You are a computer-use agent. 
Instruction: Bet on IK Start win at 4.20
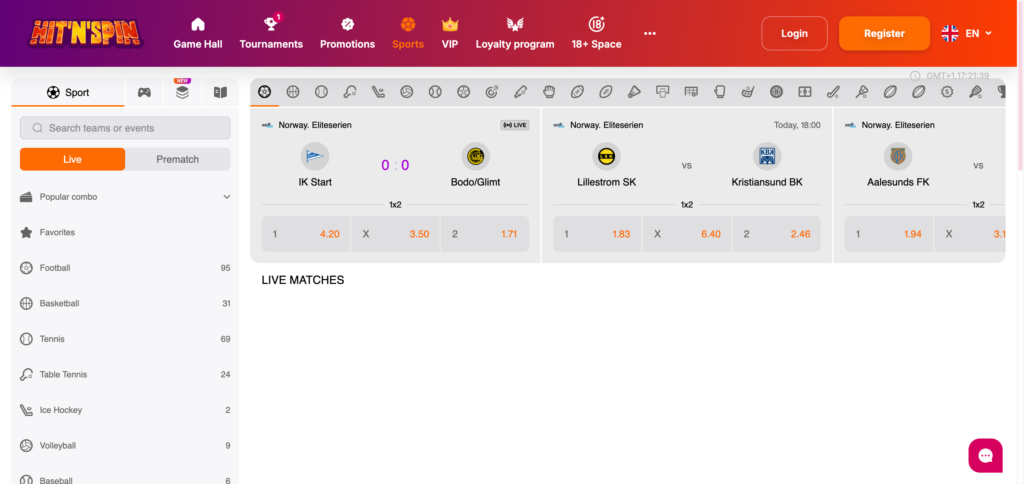click(x=306, y=234)
